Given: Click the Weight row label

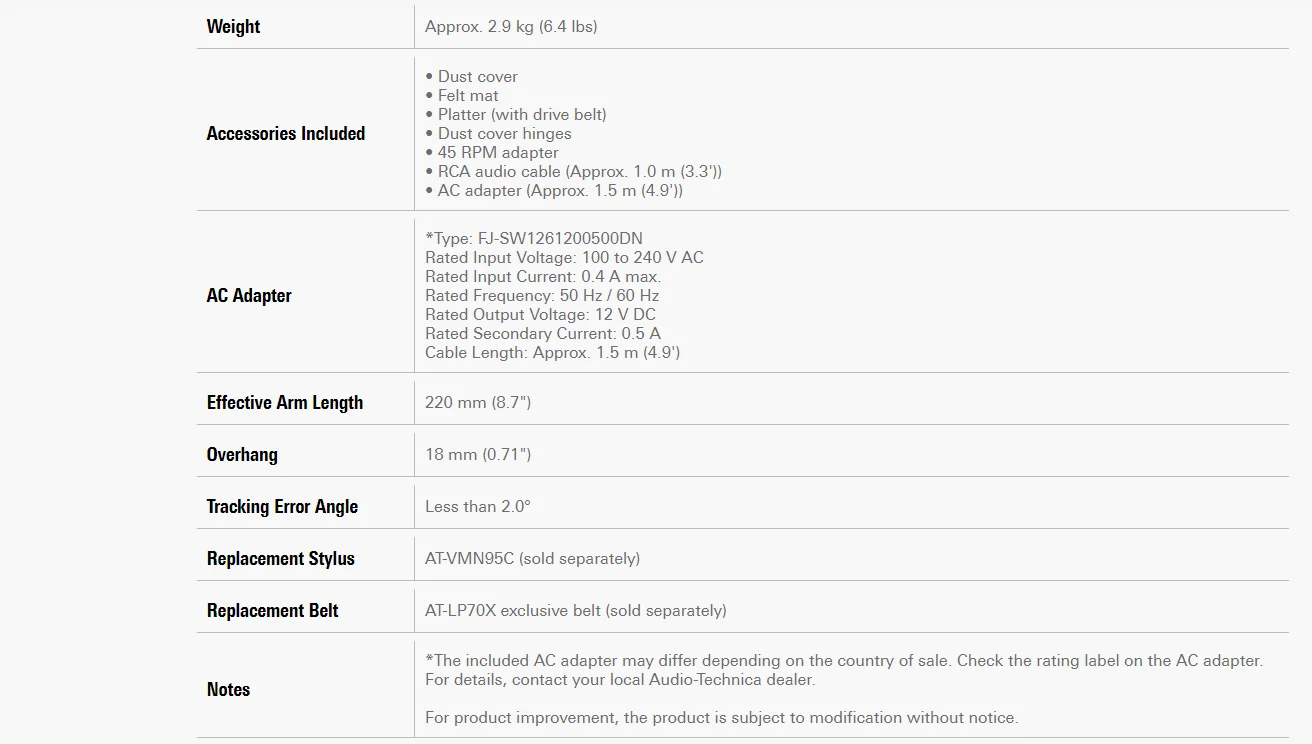Looking at the screenshot, I should pos(233,27).
